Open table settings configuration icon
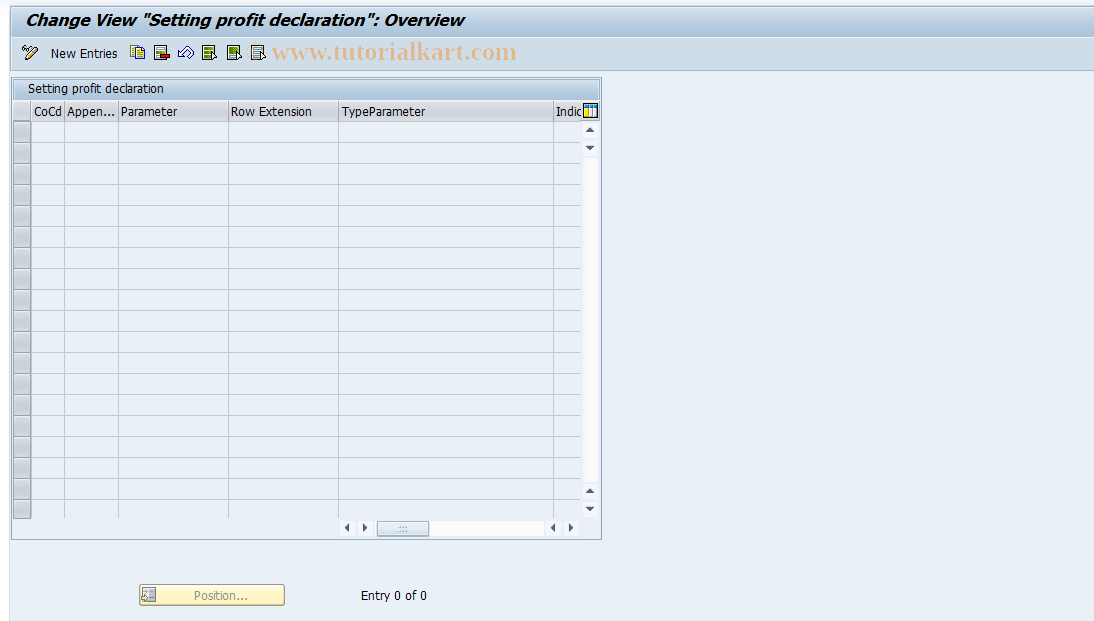 tap(590, 111)
